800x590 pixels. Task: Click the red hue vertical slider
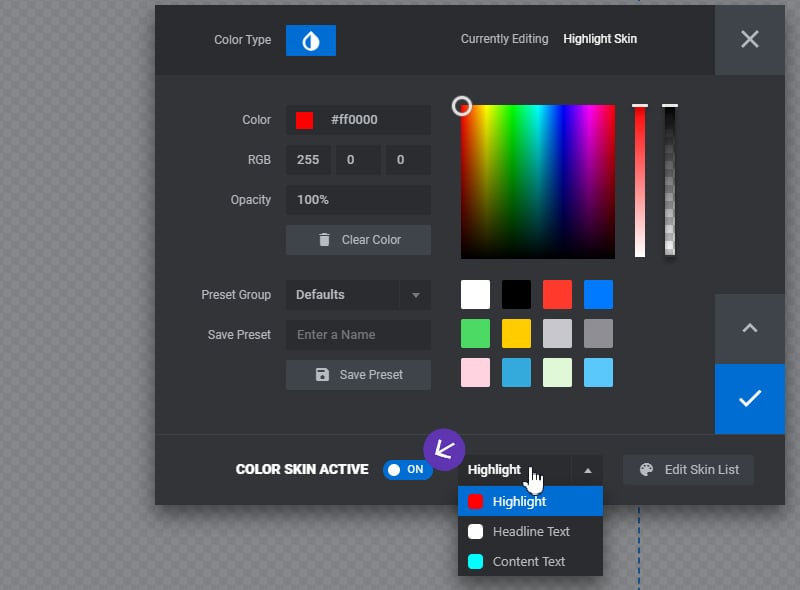640,181
